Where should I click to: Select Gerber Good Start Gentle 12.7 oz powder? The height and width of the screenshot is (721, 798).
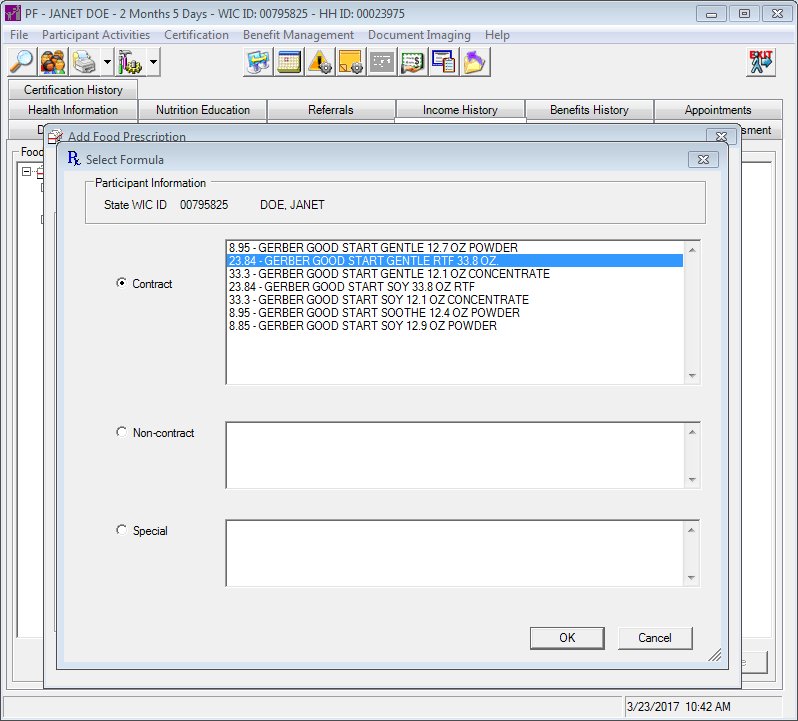point(455,248)
